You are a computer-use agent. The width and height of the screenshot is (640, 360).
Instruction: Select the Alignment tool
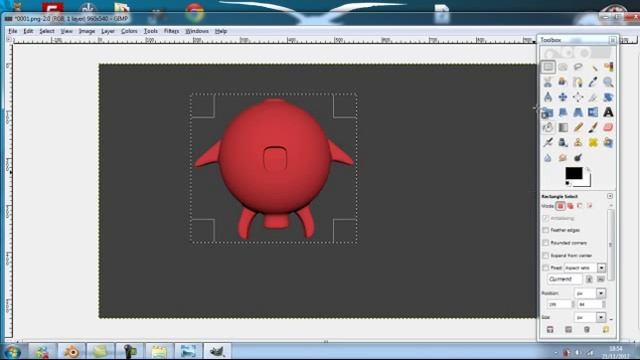[x=578, y=97]
